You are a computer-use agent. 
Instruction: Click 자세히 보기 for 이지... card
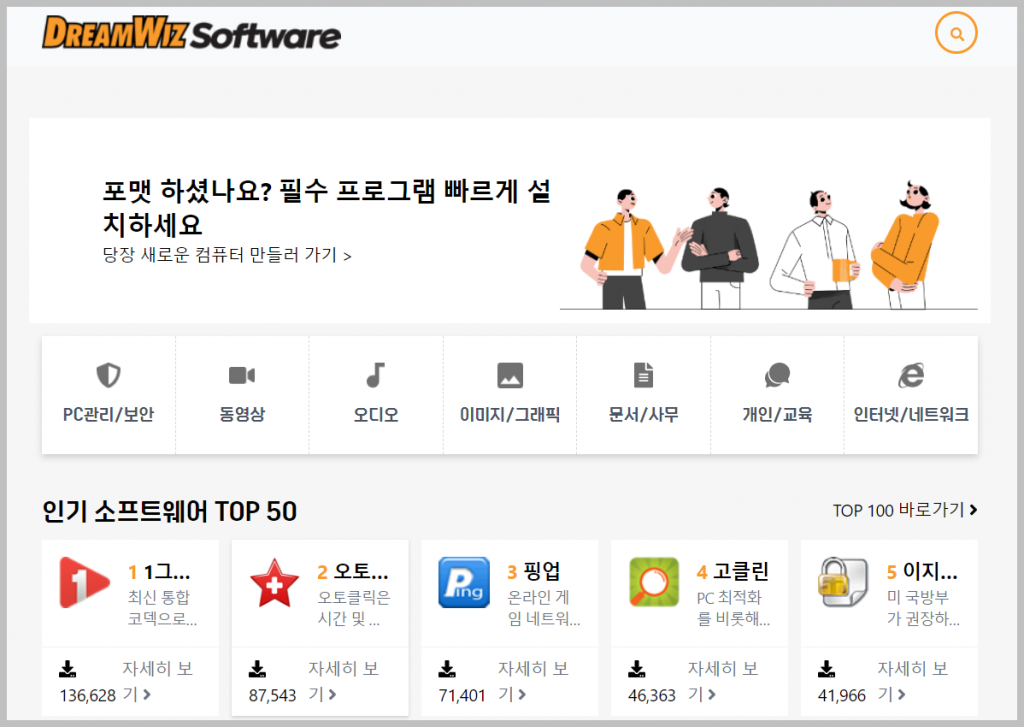tap(913, 681)
